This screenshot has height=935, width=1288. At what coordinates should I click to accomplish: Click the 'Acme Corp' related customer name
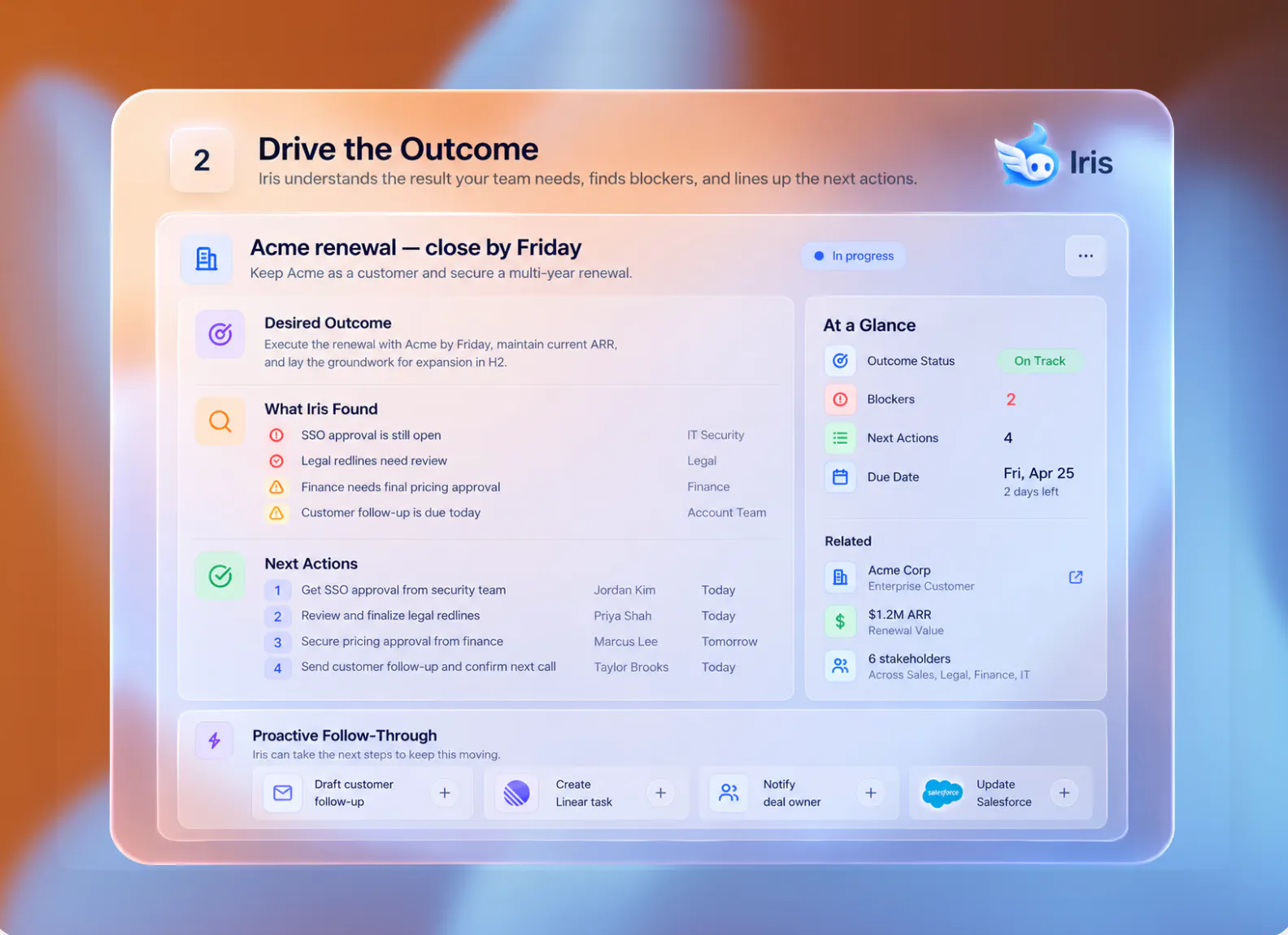click(x=899, y=570)
